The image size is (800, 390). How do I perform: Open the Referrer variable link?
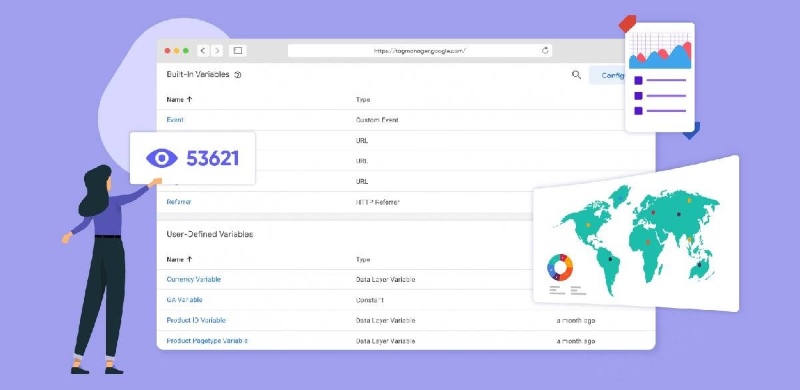coord(179,202)
